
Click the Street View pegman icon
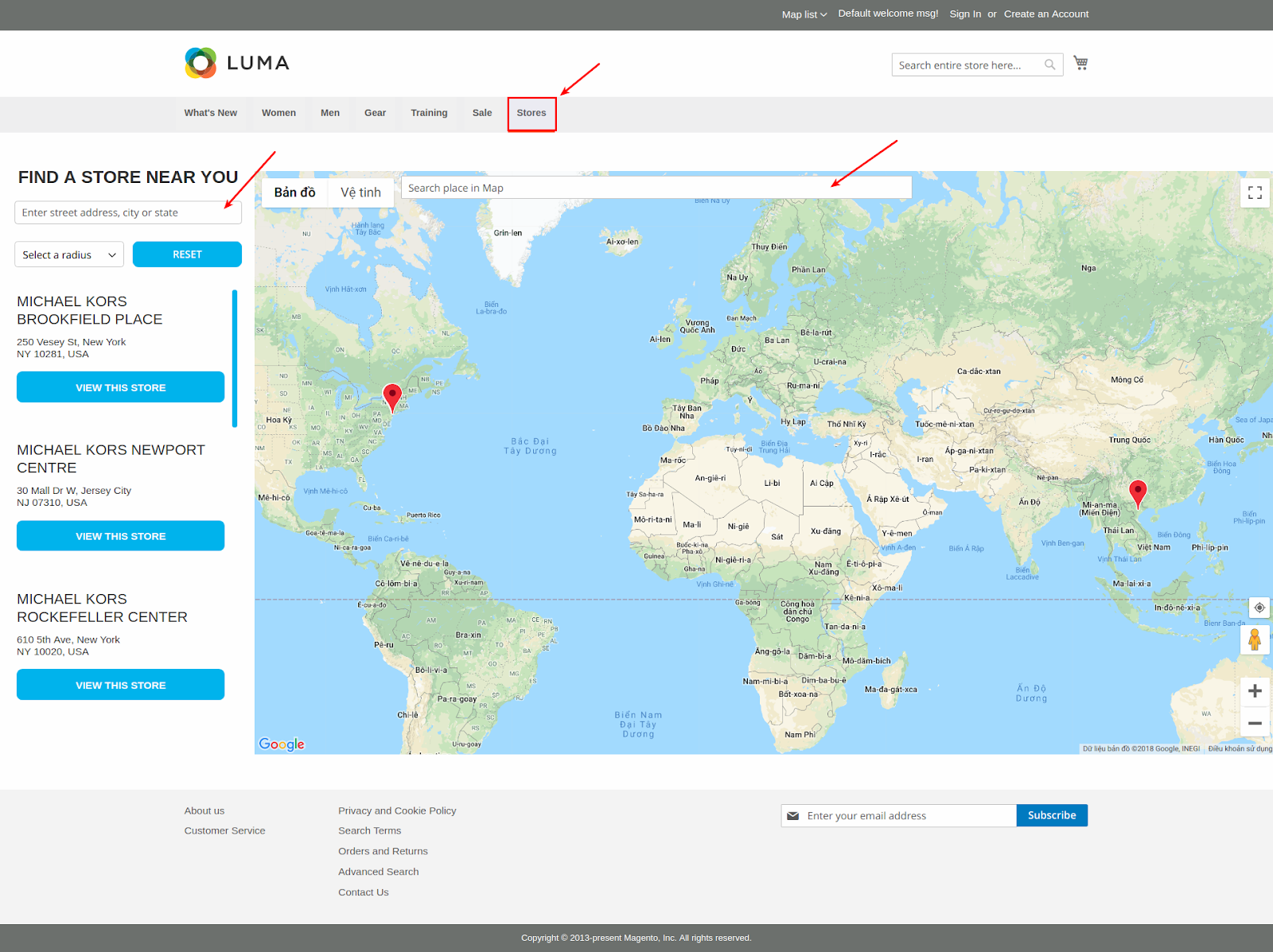pos(1255,639)
